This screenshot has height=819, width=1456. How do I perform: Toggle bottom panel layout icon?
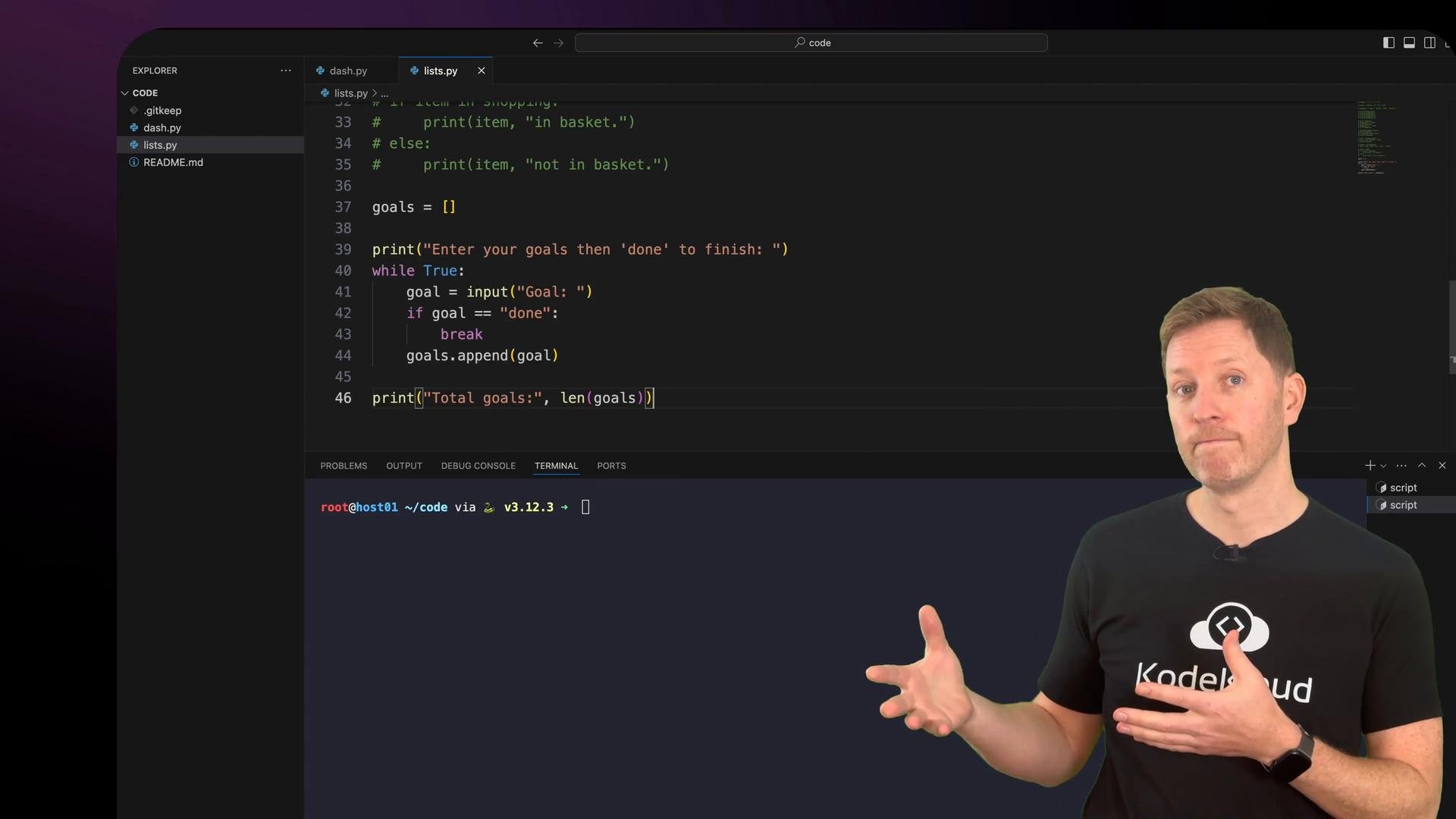1409,42
